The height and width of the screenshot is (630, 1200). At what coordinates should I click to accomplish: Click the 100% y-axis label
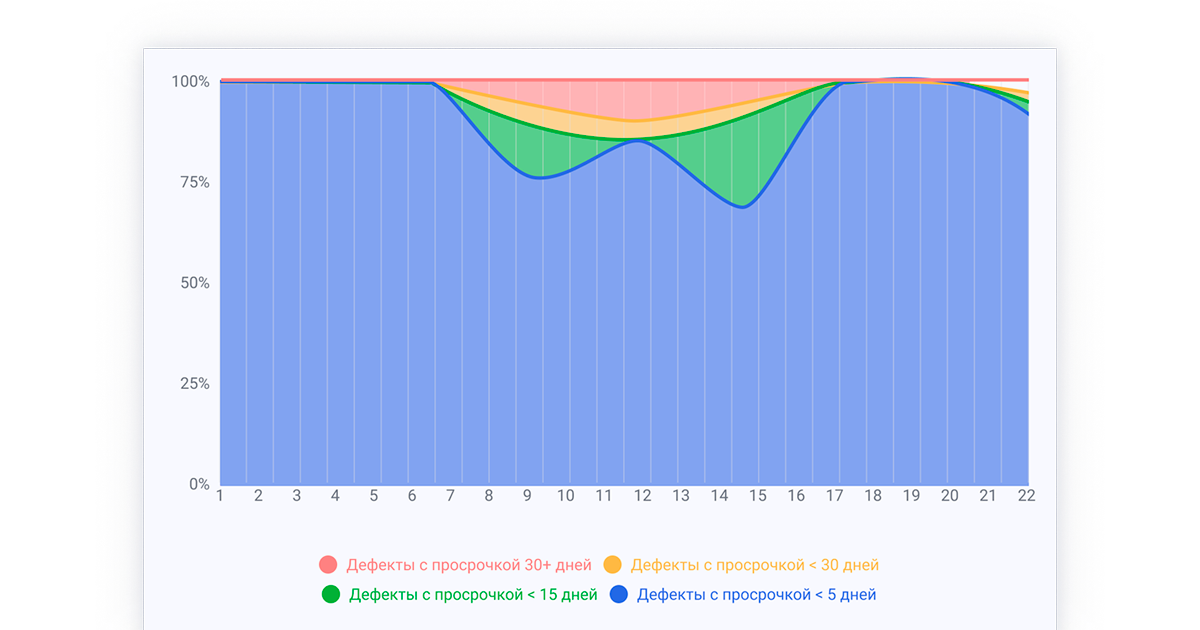pos(190,81)
